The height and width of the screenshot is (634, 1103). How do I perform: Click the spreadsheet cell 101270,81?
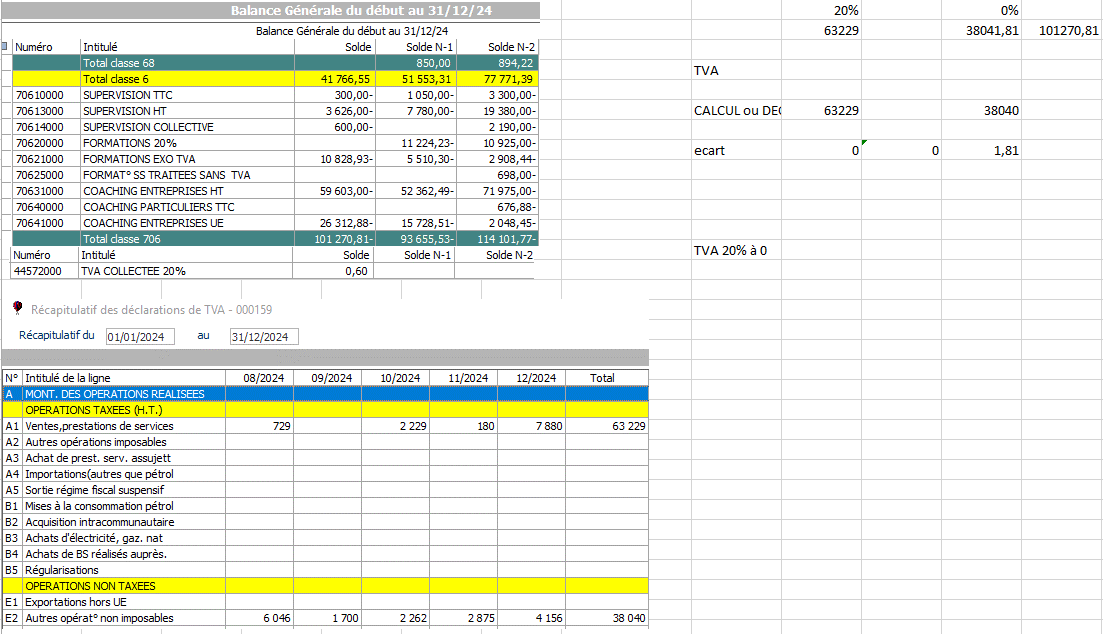pyautogui.click(x=1061, y=30)
